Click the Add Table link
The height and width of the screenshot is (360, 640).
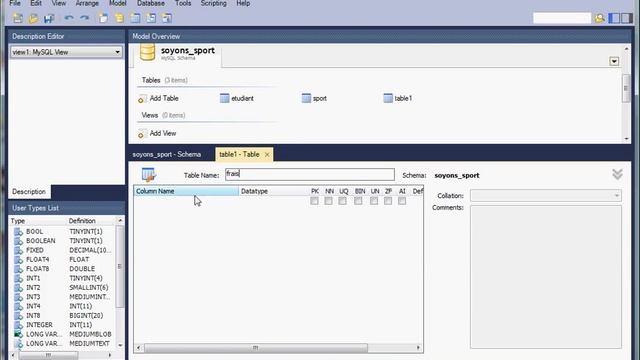pyautogui.click(x=164, y=98)
